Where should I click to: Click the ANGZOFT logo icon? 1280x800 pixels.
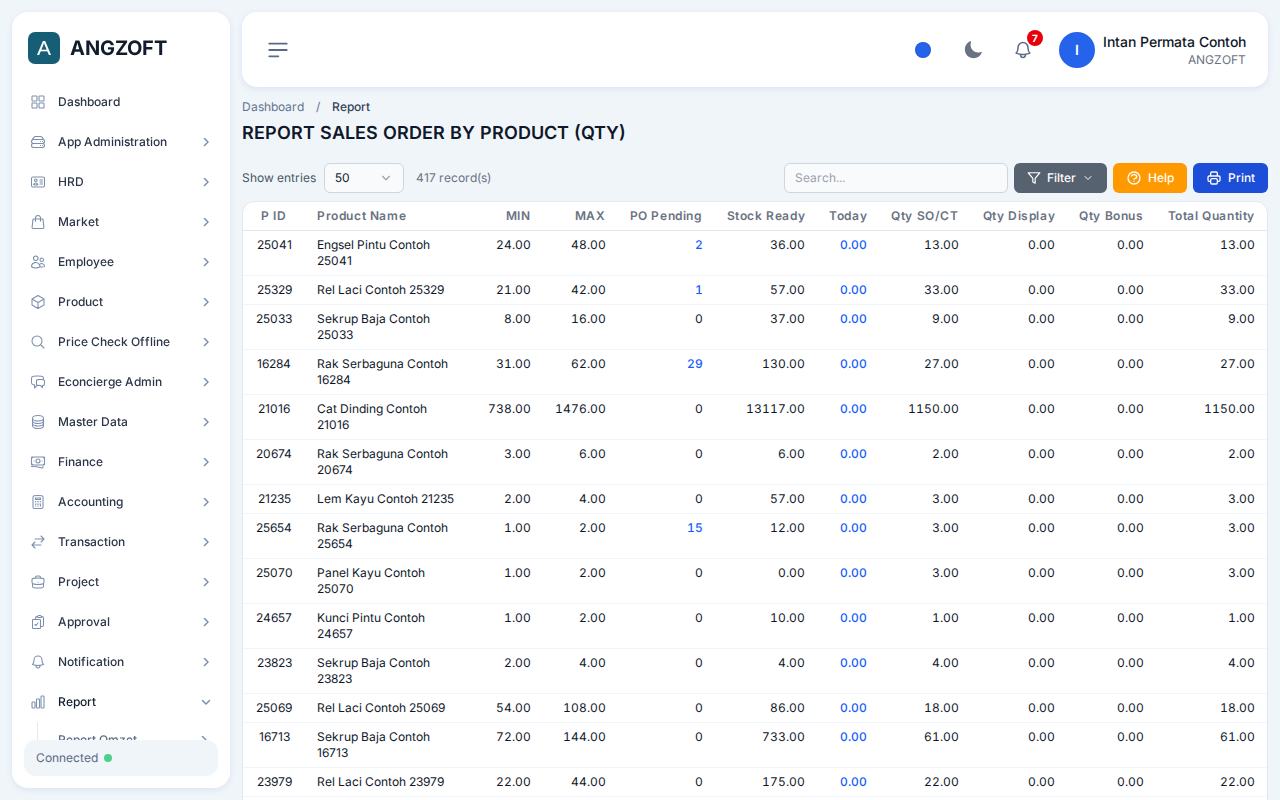44,48
